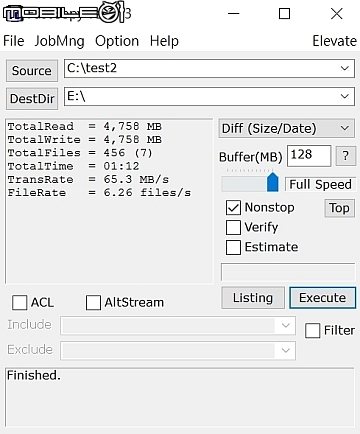The width and height of the screenshot is (360, 434).
Task: Open the Diff (Size/Date) mode dropdown
Action: [287, 129]
